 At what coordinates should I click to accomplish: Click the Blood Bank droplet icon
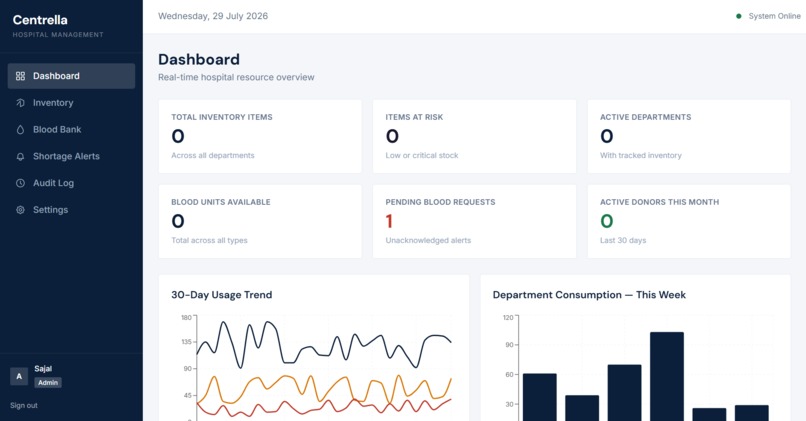(x=20, y=130)
